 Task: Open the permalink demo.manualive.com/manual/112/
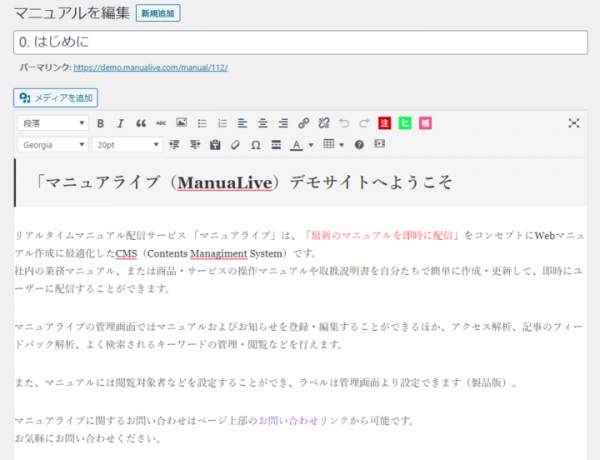151,68
